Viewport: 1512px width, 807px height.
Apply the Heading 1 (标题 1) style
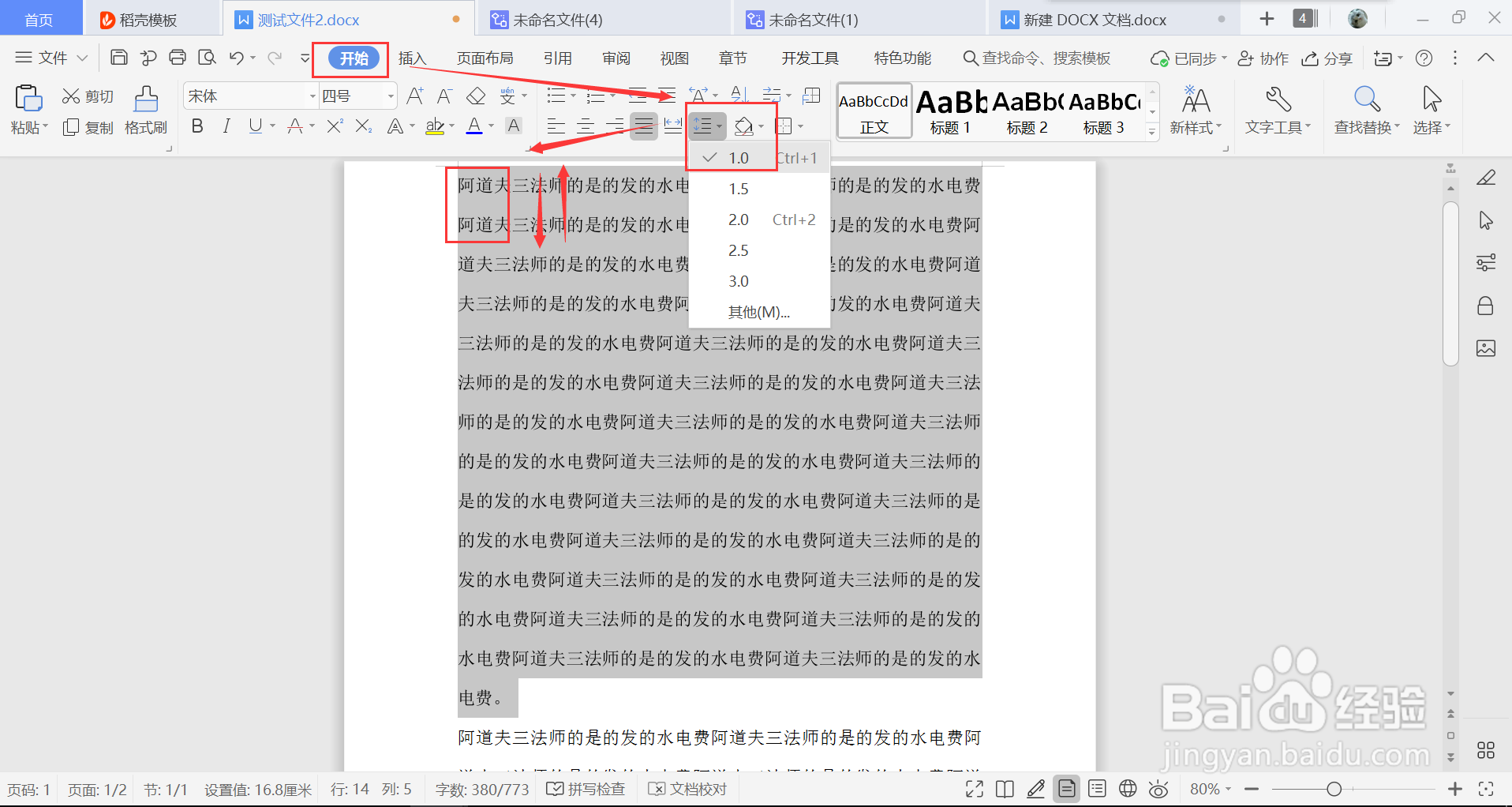(x=951, y=111)
